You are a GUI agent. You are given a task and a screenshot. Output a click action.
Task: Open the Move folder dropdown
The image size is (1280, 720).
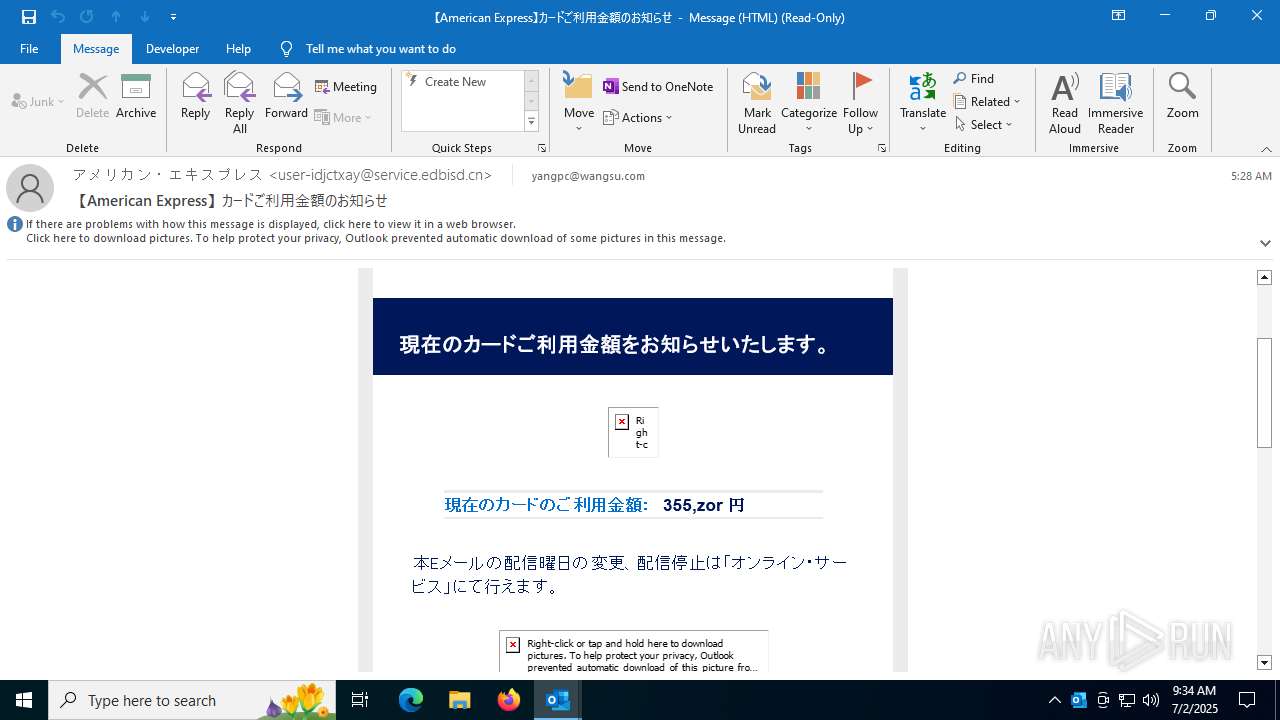579,103
